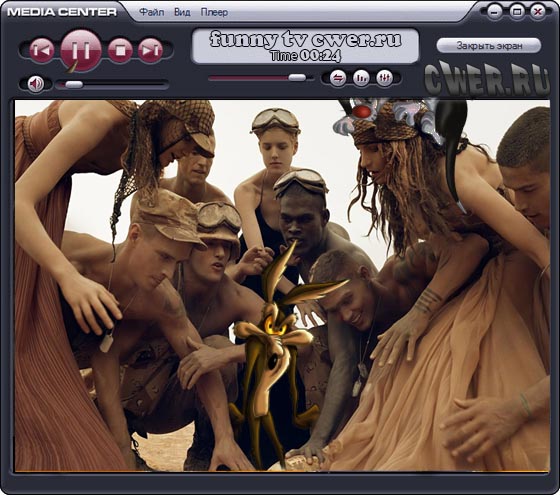560x495 pixels.
Task: Open the Плеер menu
Action: click(214, 12)
